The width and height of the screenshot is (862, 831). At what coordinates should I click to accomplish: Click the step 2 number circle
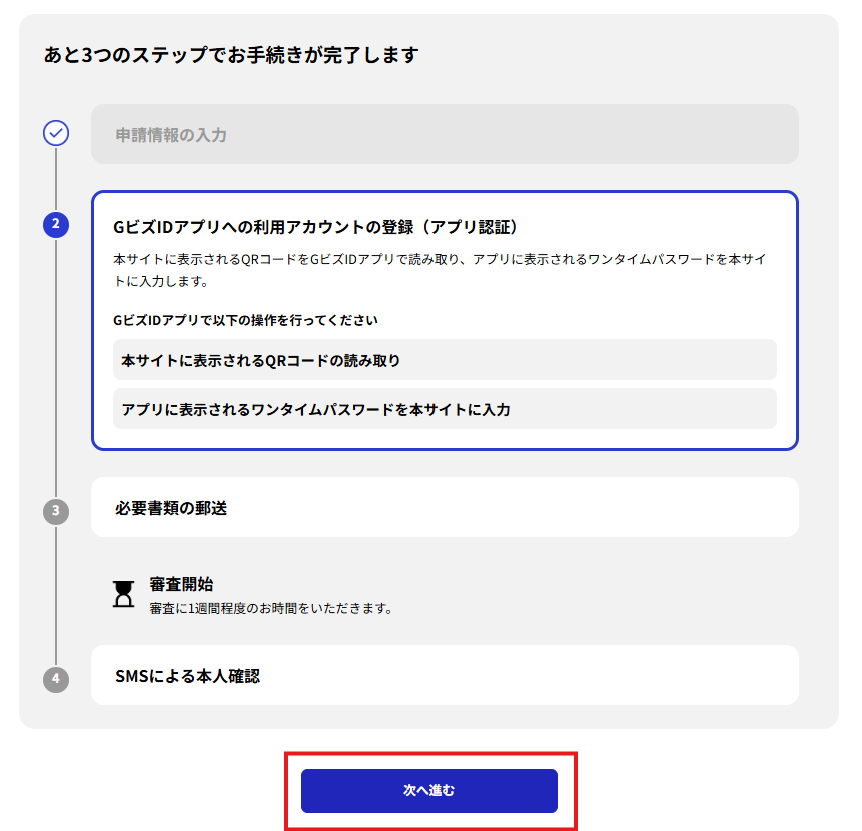56,224
